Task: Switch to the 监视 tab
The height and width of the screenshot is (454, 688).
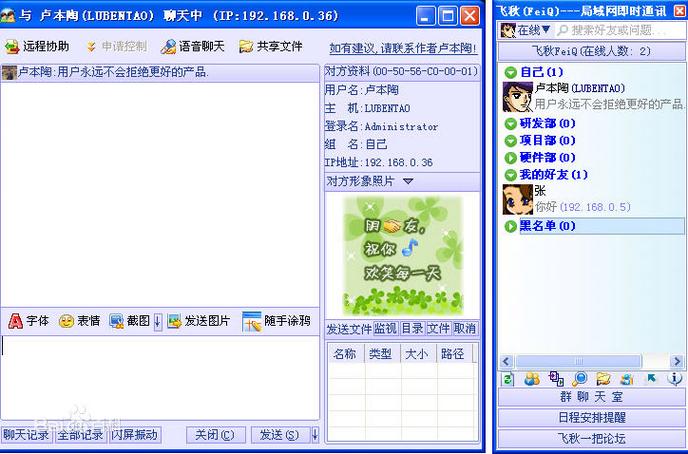Action: [x=386, y=328]
